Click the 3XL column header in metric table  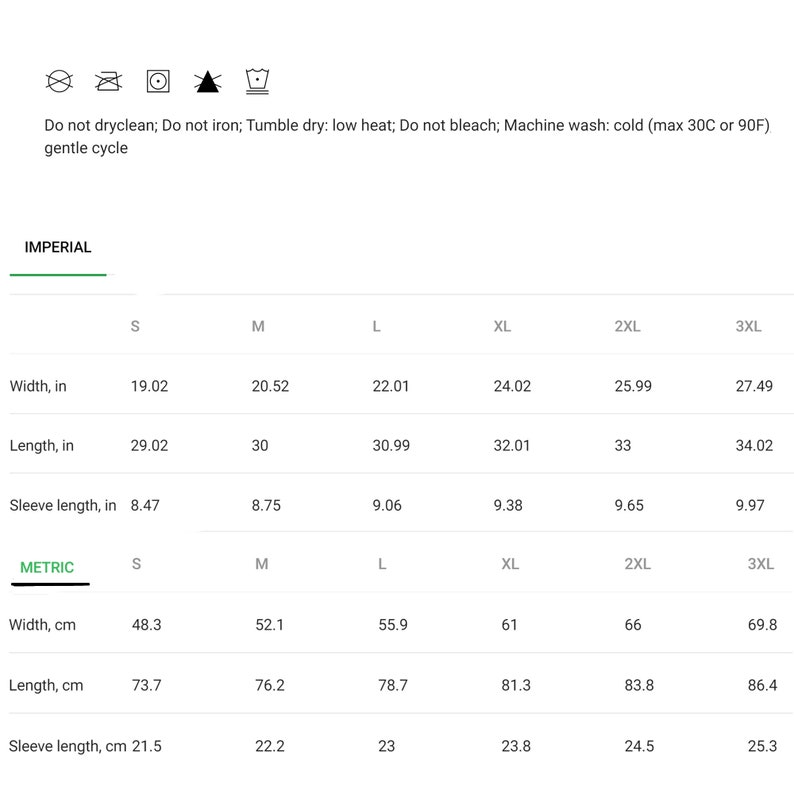[x=761, y=564]
